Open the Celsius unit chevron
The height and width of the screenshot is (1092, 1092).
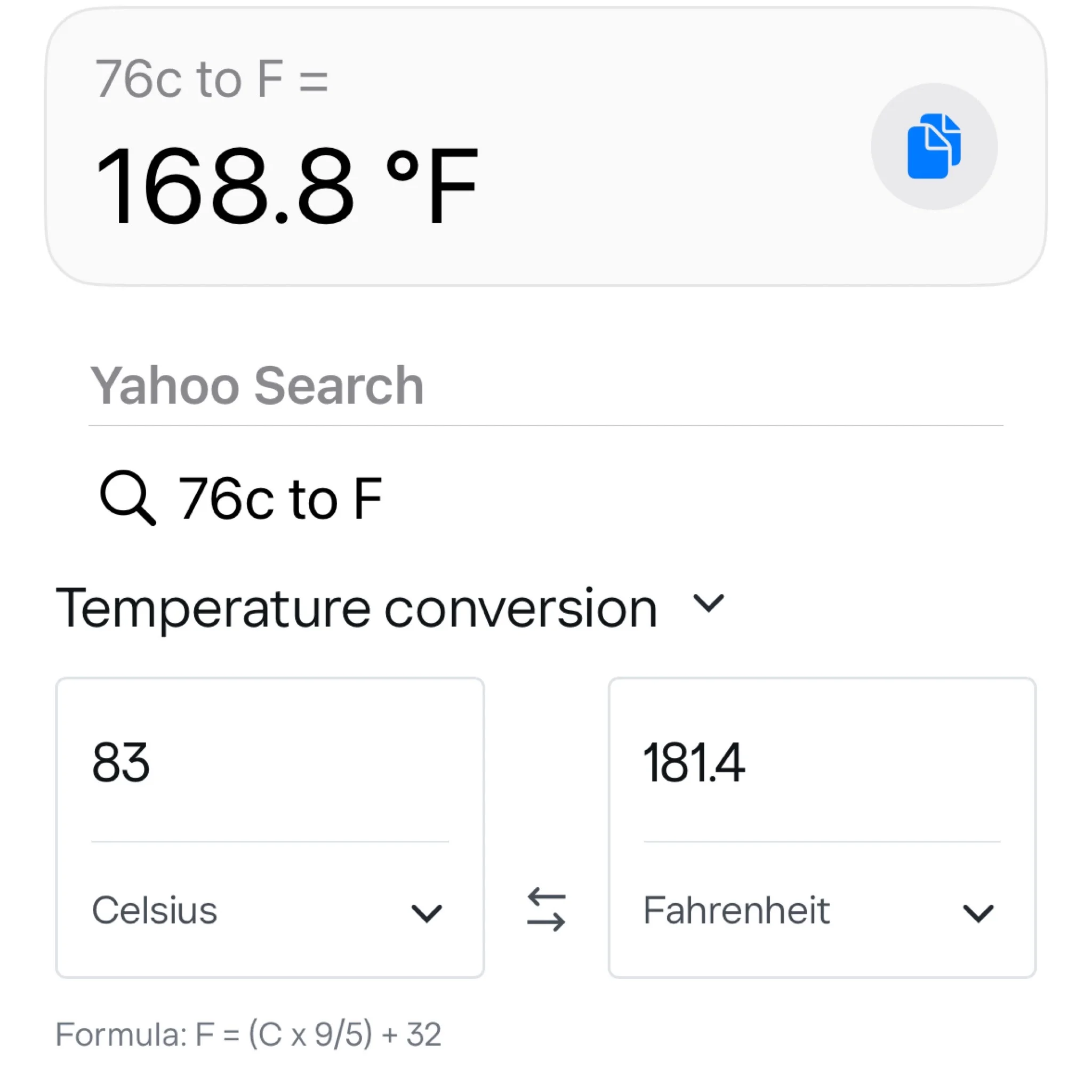click(x=426, y=913)
